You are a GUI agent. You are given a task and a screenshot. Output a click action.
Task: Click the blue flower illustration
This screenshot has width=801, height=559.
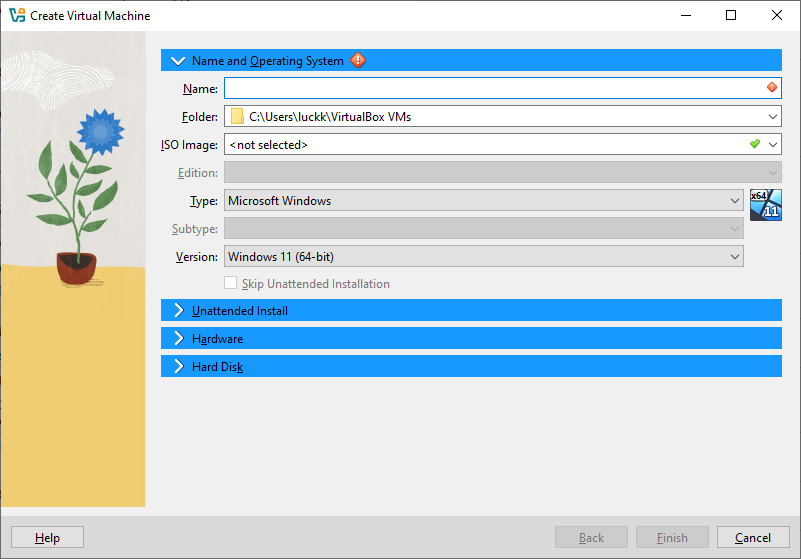[99, 128]
